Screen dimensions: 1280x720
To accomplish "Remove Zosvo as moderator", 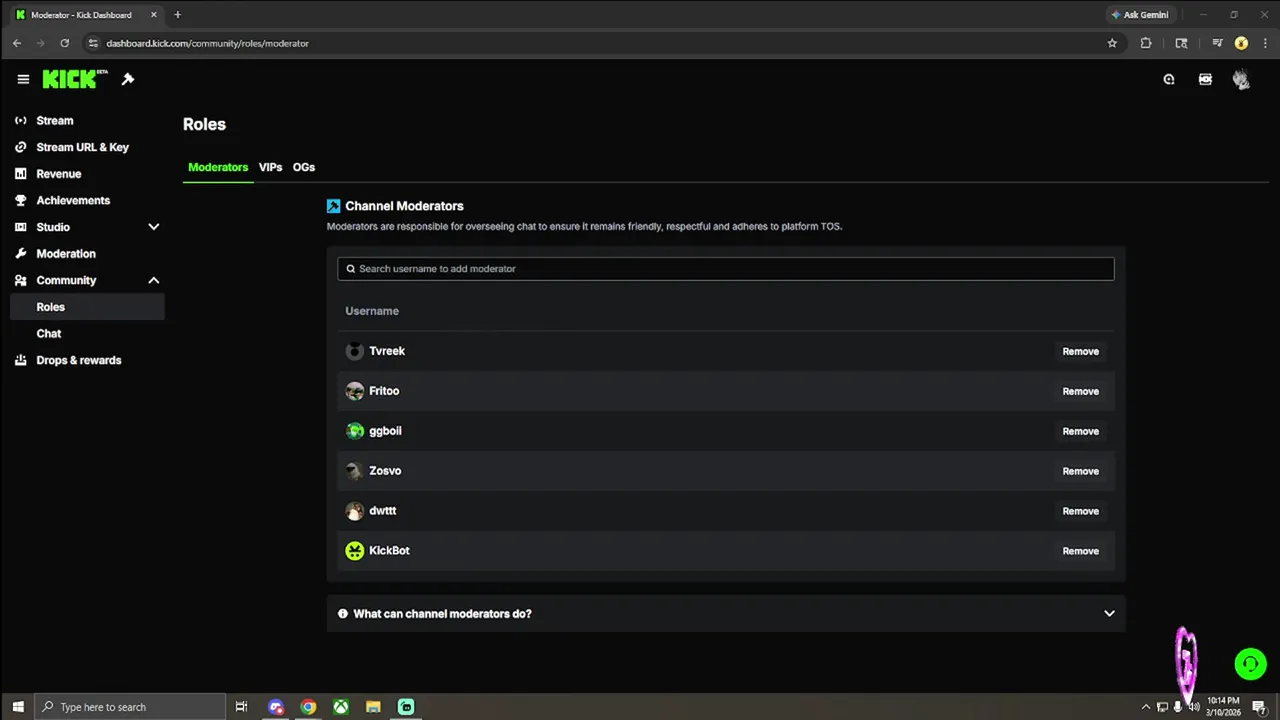I will [1080, 472].
